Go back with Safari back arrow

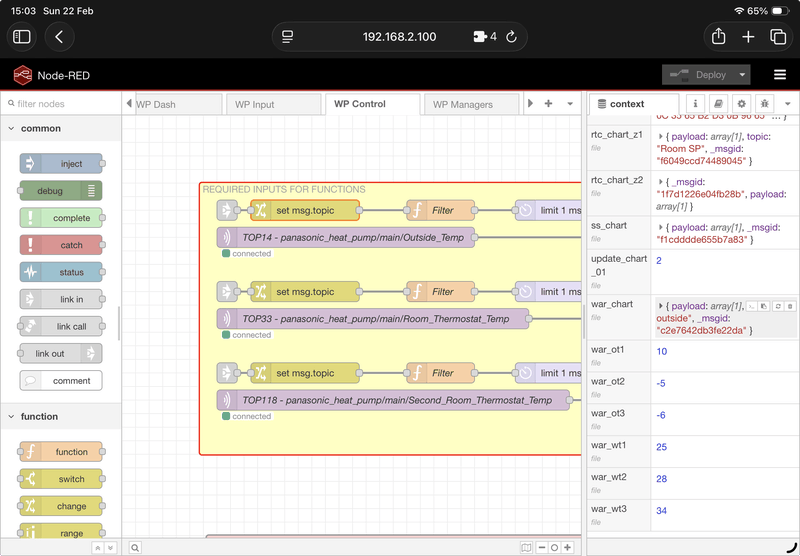(59, 37)
